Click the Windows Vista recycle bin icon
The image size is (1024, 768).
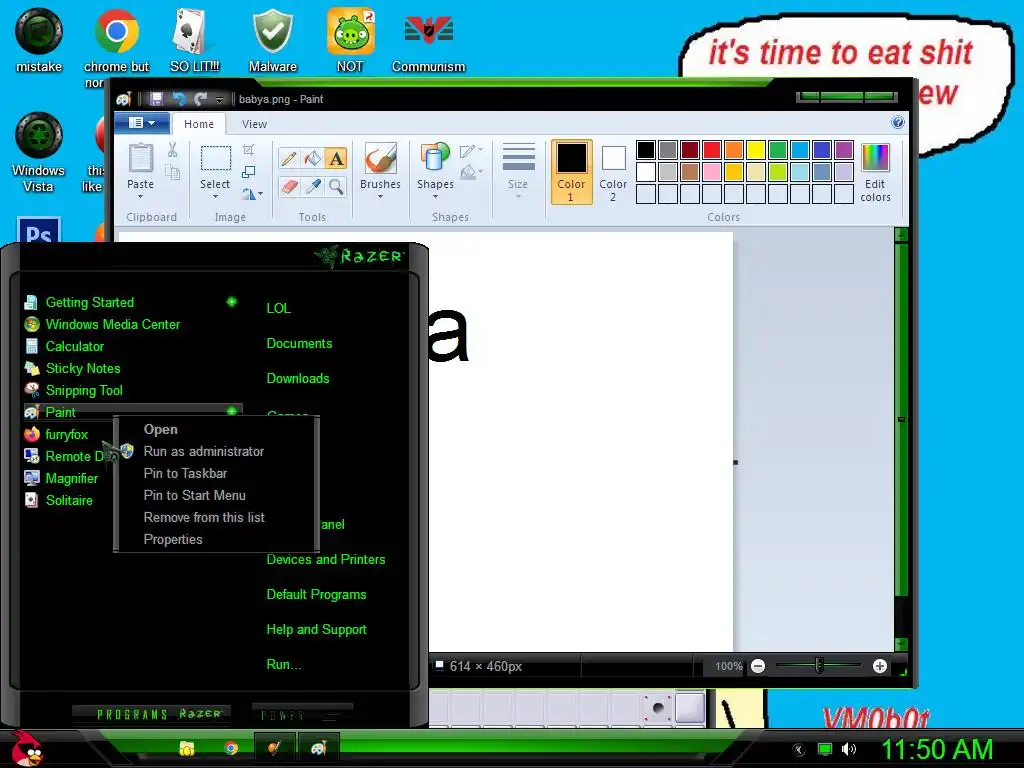click(39, 152)
